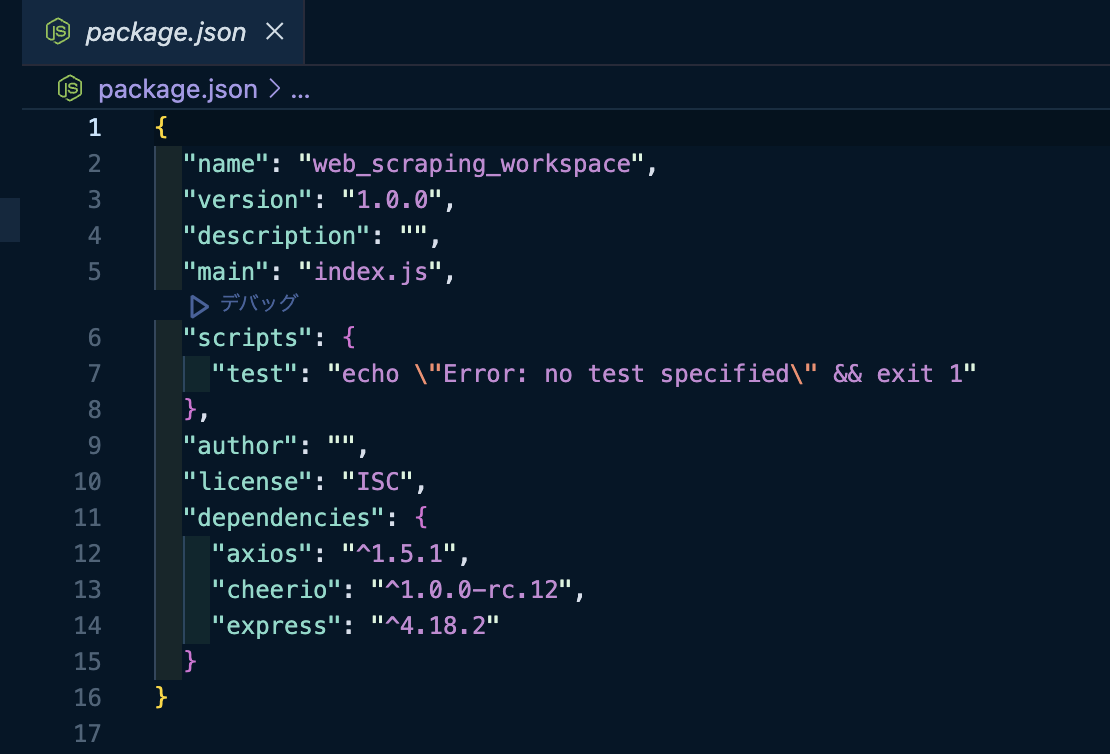This screenshot has height=754, width=1110.
Task: Click the "main" key text
Action: [226, 273]
